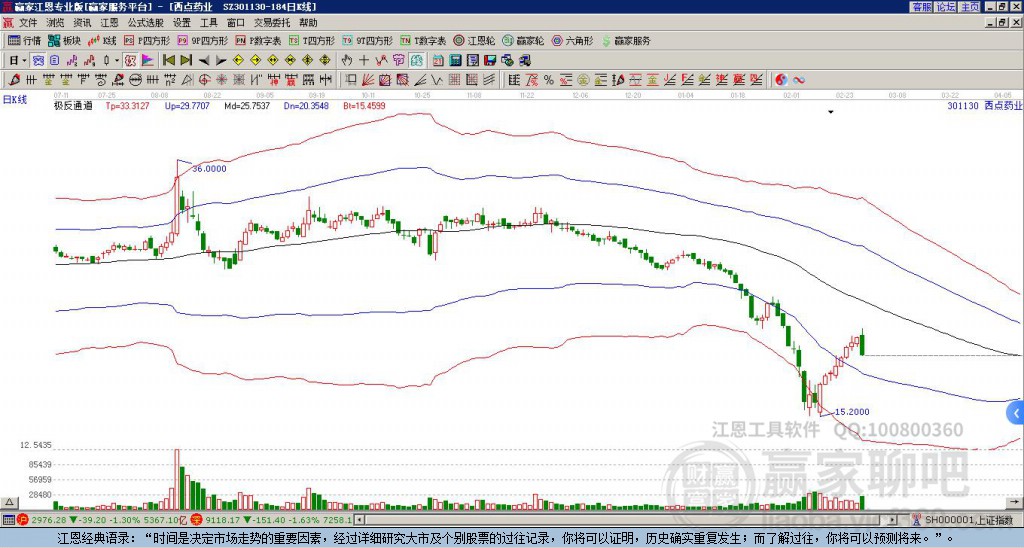Select the crosshair cursor tool
The image size is (1024, 548).
364,61
